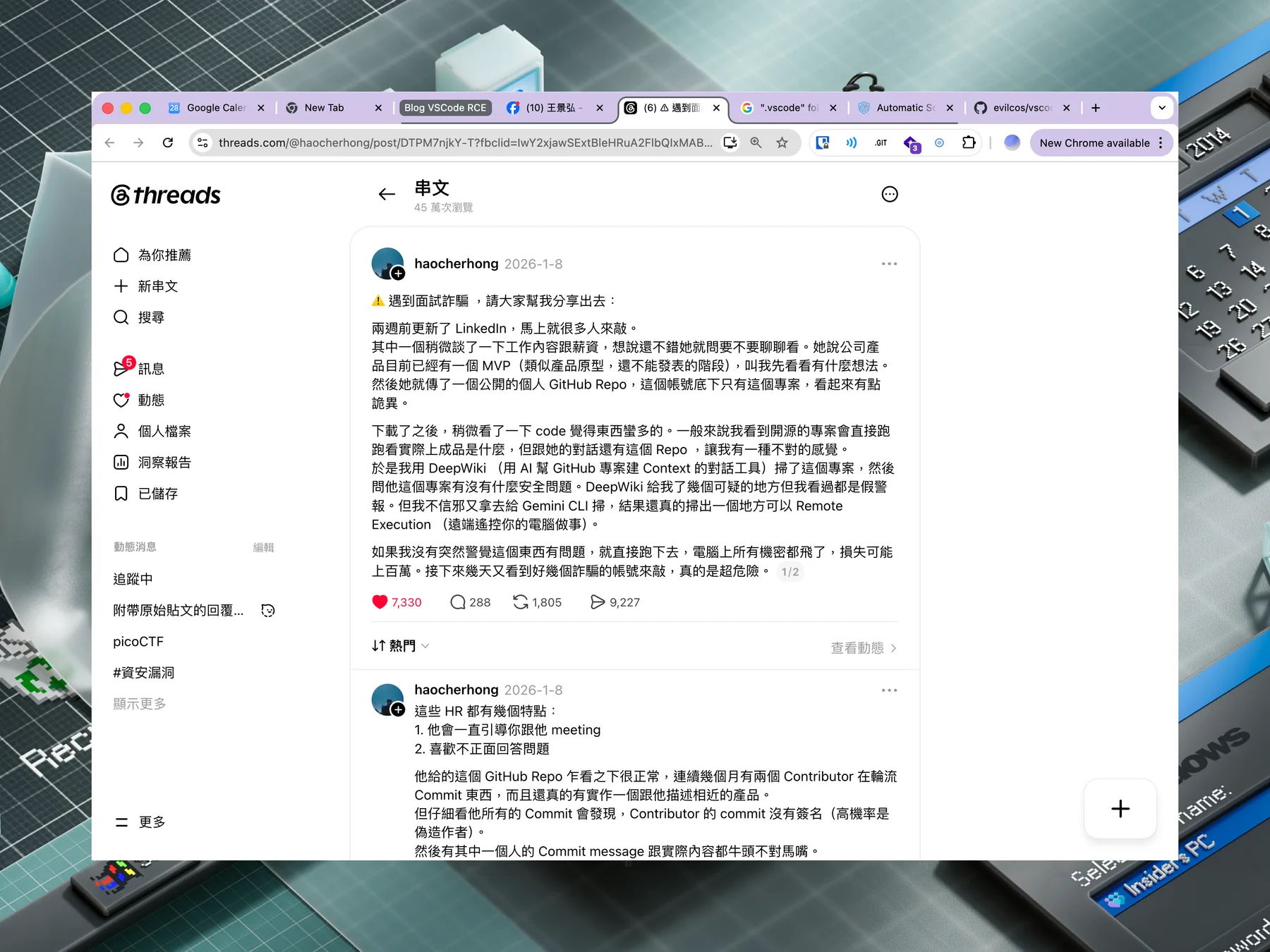Open Extensions puzzle icon
Image resolution: width=1270 pixels, height=952 pixels.
[969, 142]
